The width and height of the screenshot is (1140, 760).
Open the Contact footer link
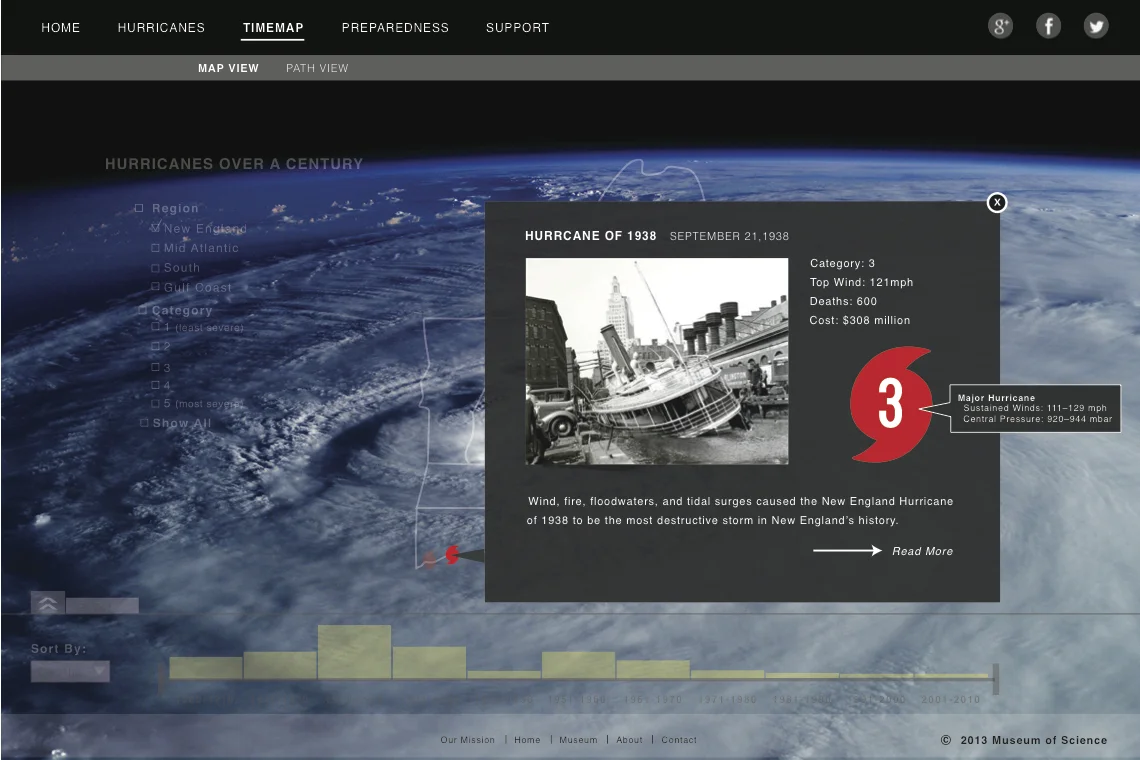pyautogui.click(x=679, y=740)
